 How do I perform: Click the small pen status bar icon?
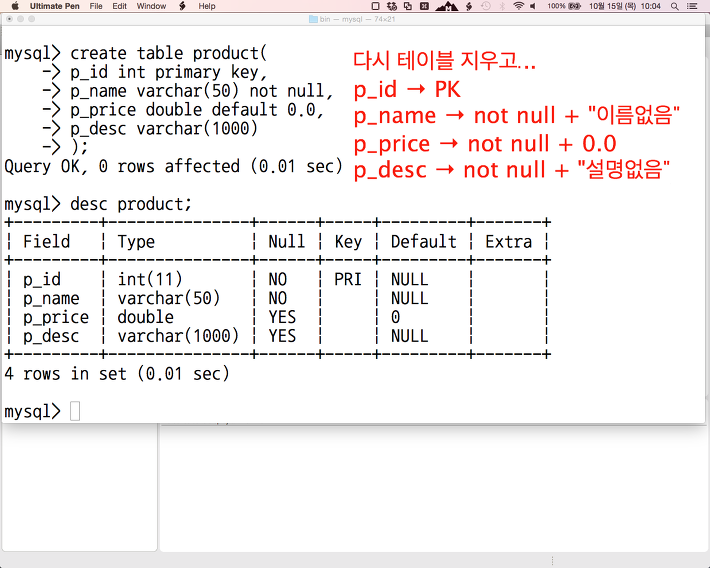[469, 6]
